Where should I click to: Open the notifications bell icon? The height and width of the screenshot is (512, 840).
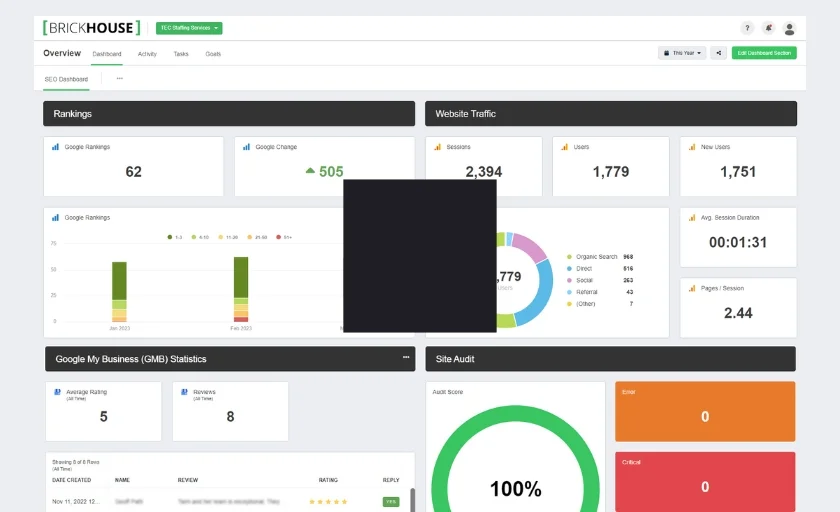(768, 28)
